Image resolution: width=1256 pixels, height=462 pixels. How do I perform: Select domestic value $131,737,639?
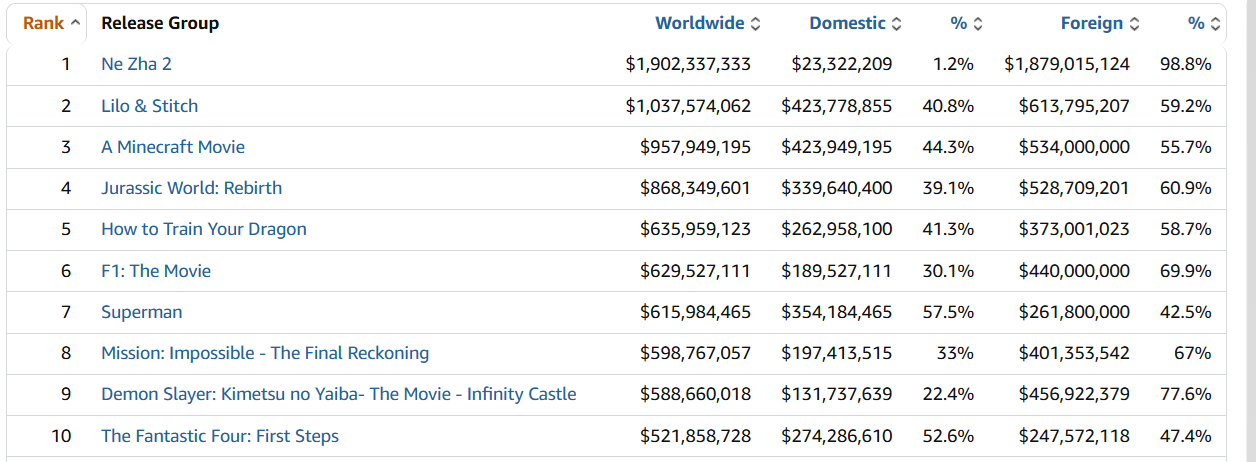tap(837, 394)
